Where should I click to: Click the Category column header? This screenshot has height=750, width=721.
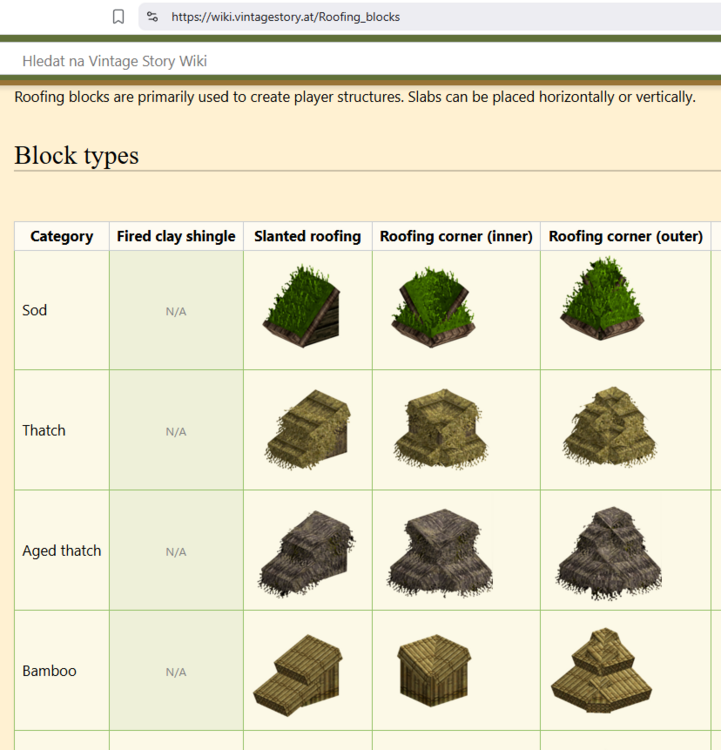pyautogui.click(x=62, y=237)
